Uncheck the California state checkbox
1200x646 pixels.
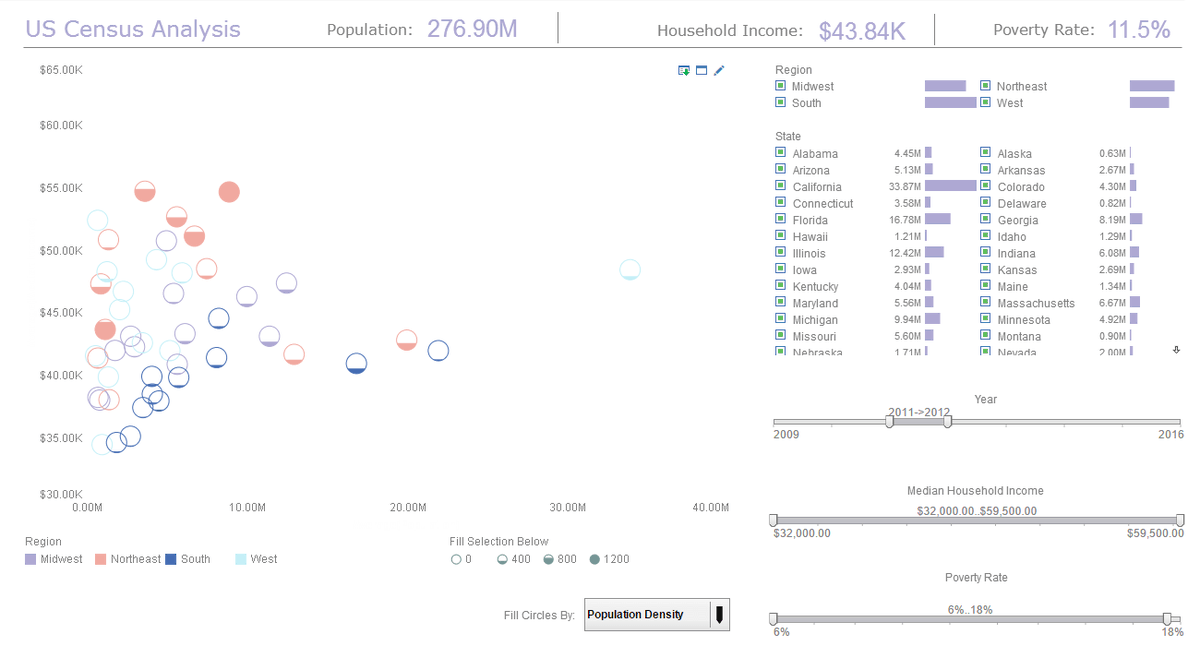pos(781,186)
